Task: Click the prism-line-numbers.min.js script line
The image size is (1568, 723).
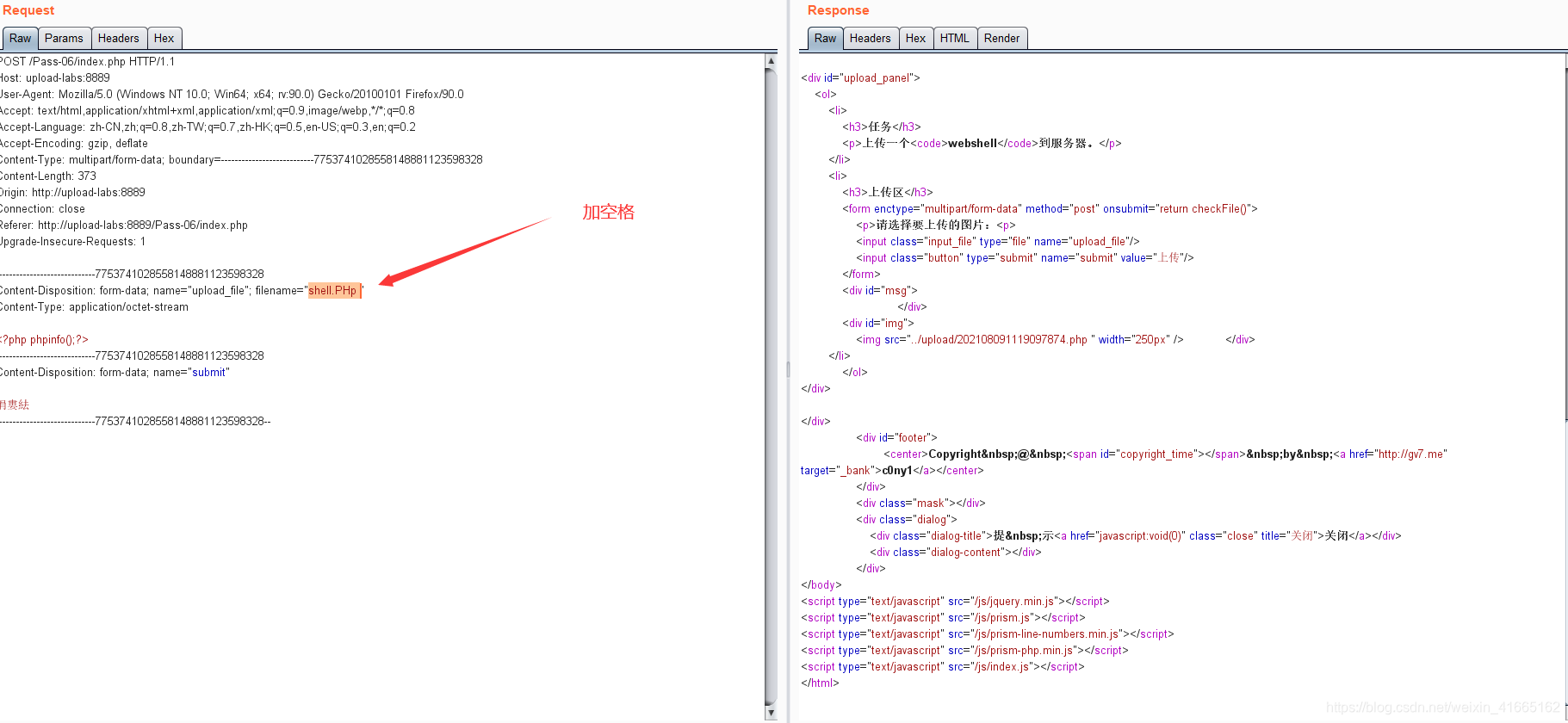Action: (x=988, y=634)
